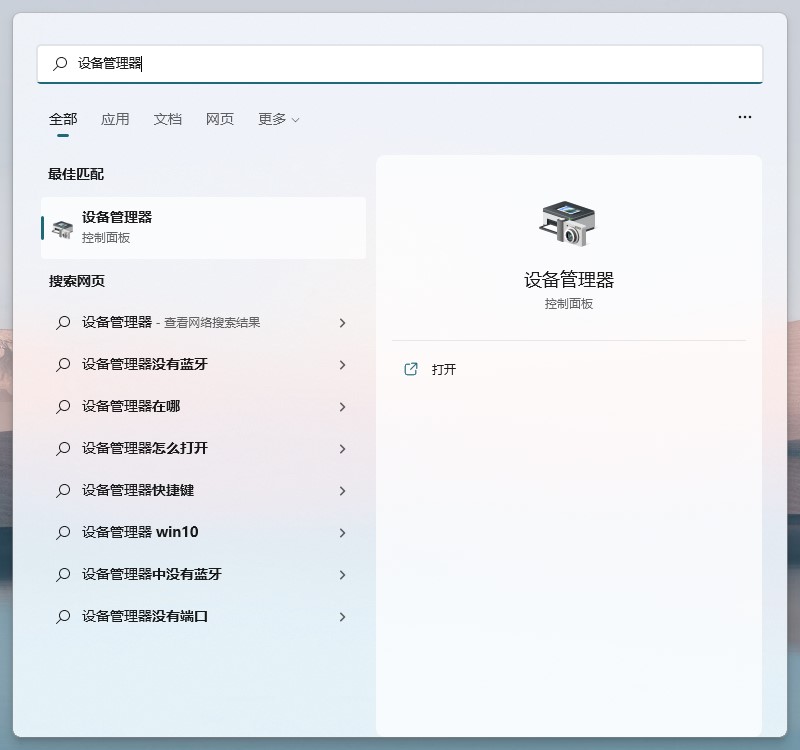800x750 pixels.
Task: Click the large Device Manager printer icon
Action: click(x=569, y=223)
